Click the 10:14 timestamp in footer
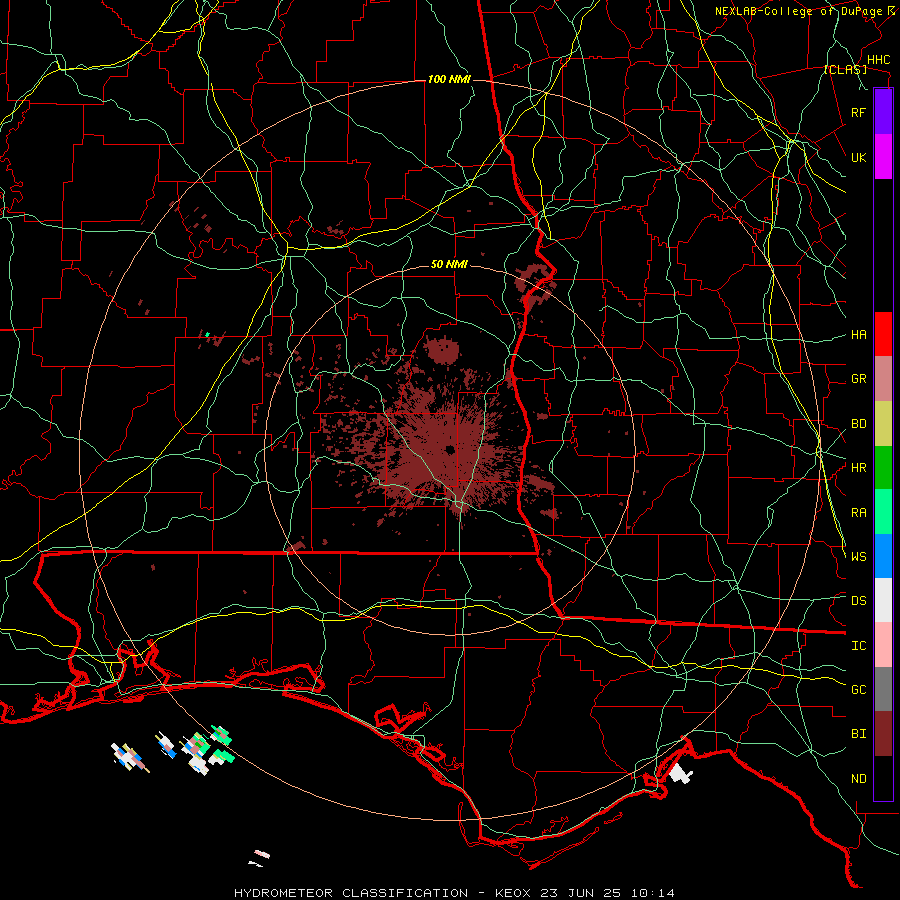Image resolution: width=900 pixels, height=900 pixels. (x=653, y=893)
